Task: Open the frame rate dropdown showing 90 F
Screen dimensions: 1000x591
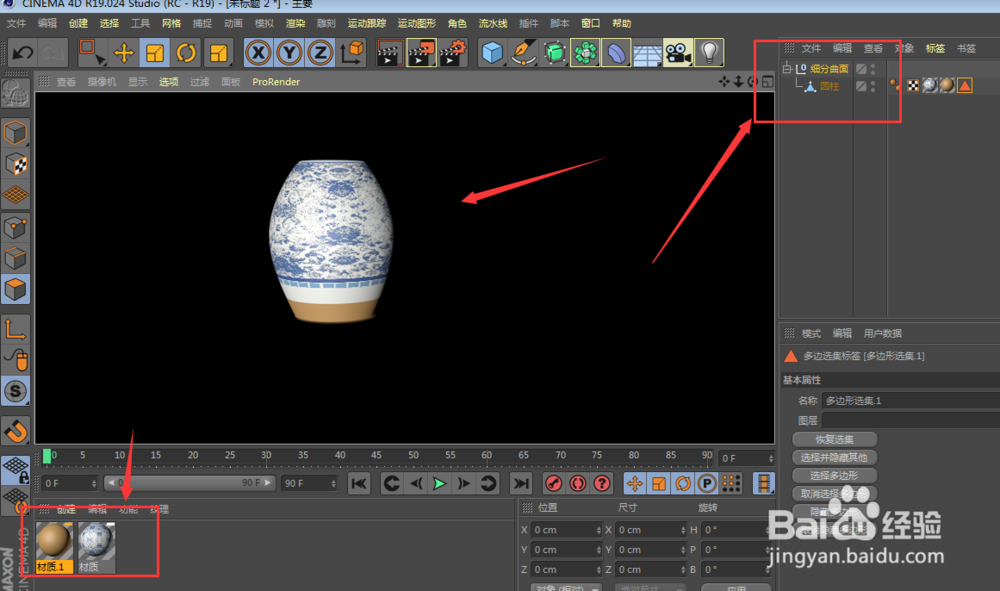Action: tap(310, 482)
